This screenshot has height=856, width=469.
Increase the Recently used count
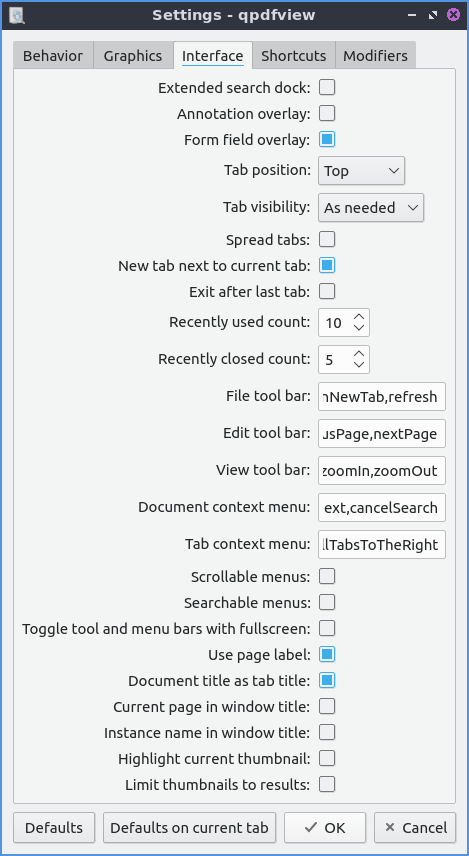point(359,317)
